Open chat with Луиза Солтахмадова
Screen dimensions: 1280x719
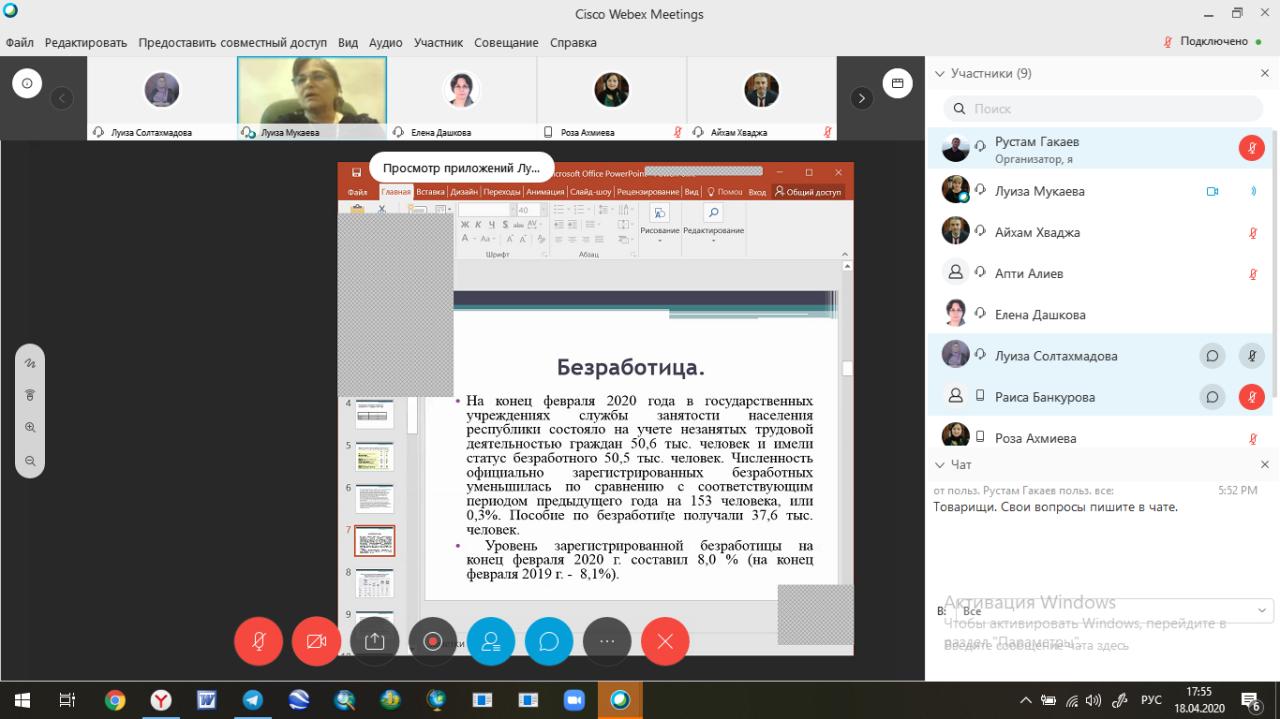[1212, 356]
